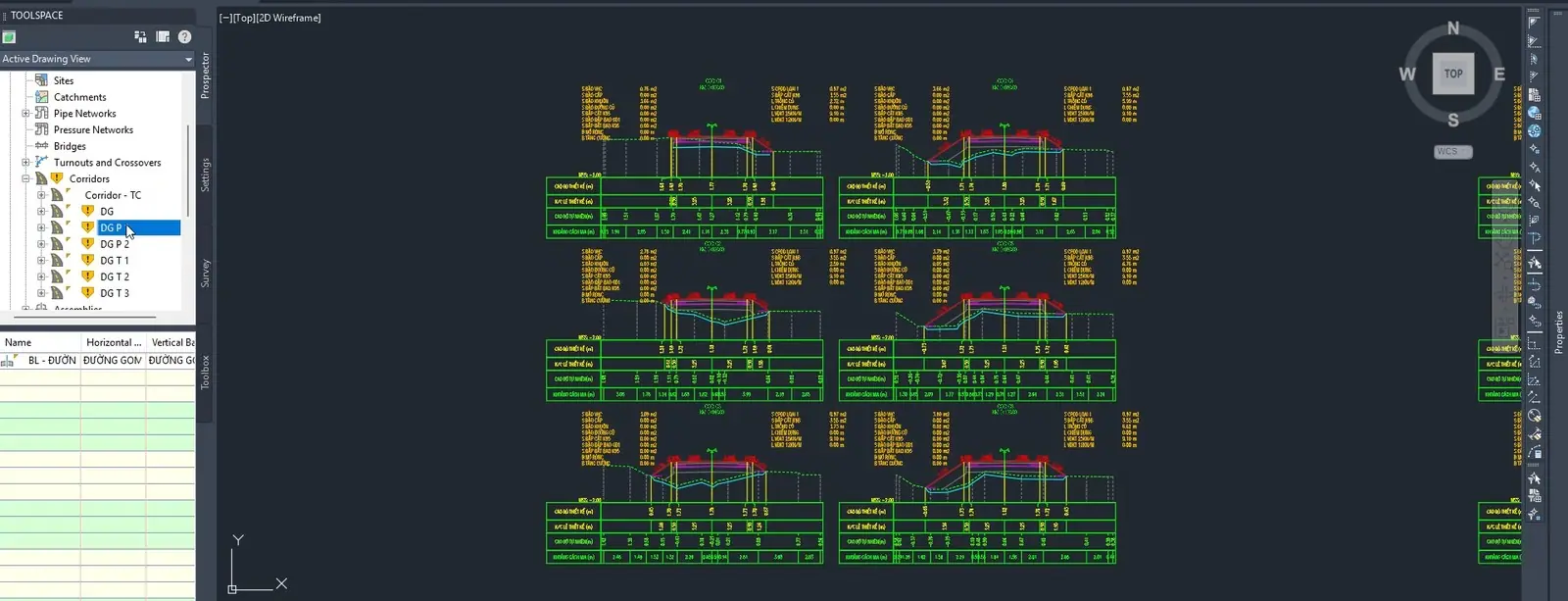Click the Horizontal column header in list
The width and height of the screenshot is (1568, 601).
tap(114, 342)
